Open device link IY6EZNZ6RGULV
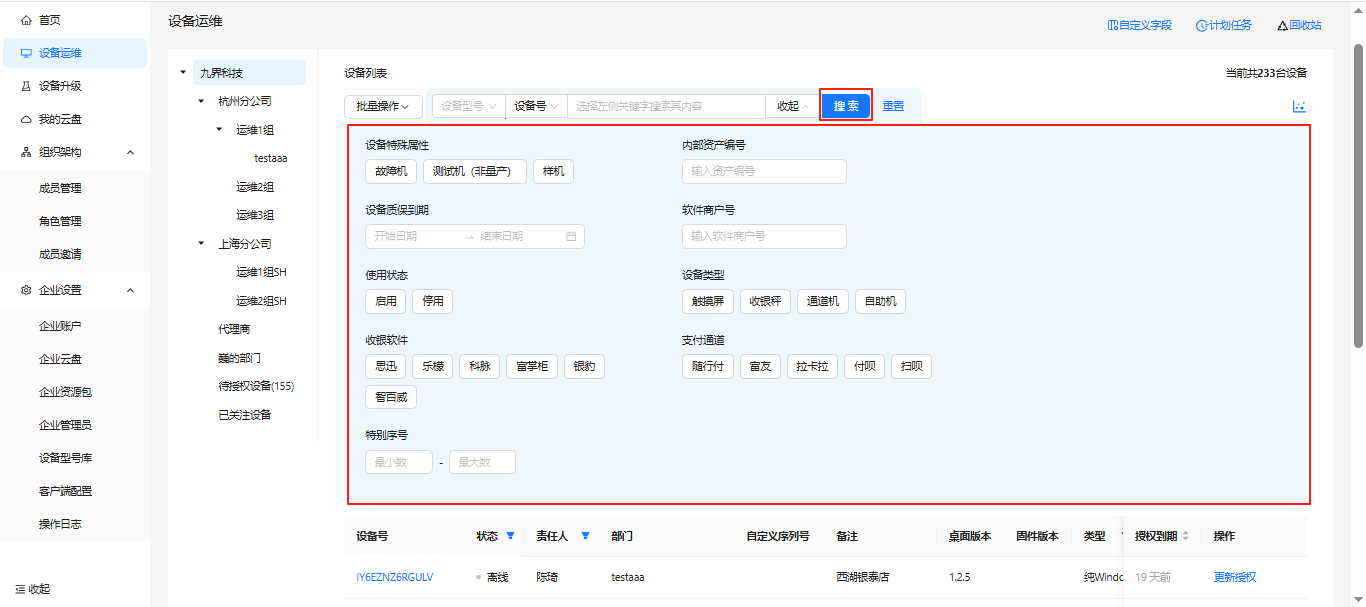1366x607 pixels. [x=395, y=577]
